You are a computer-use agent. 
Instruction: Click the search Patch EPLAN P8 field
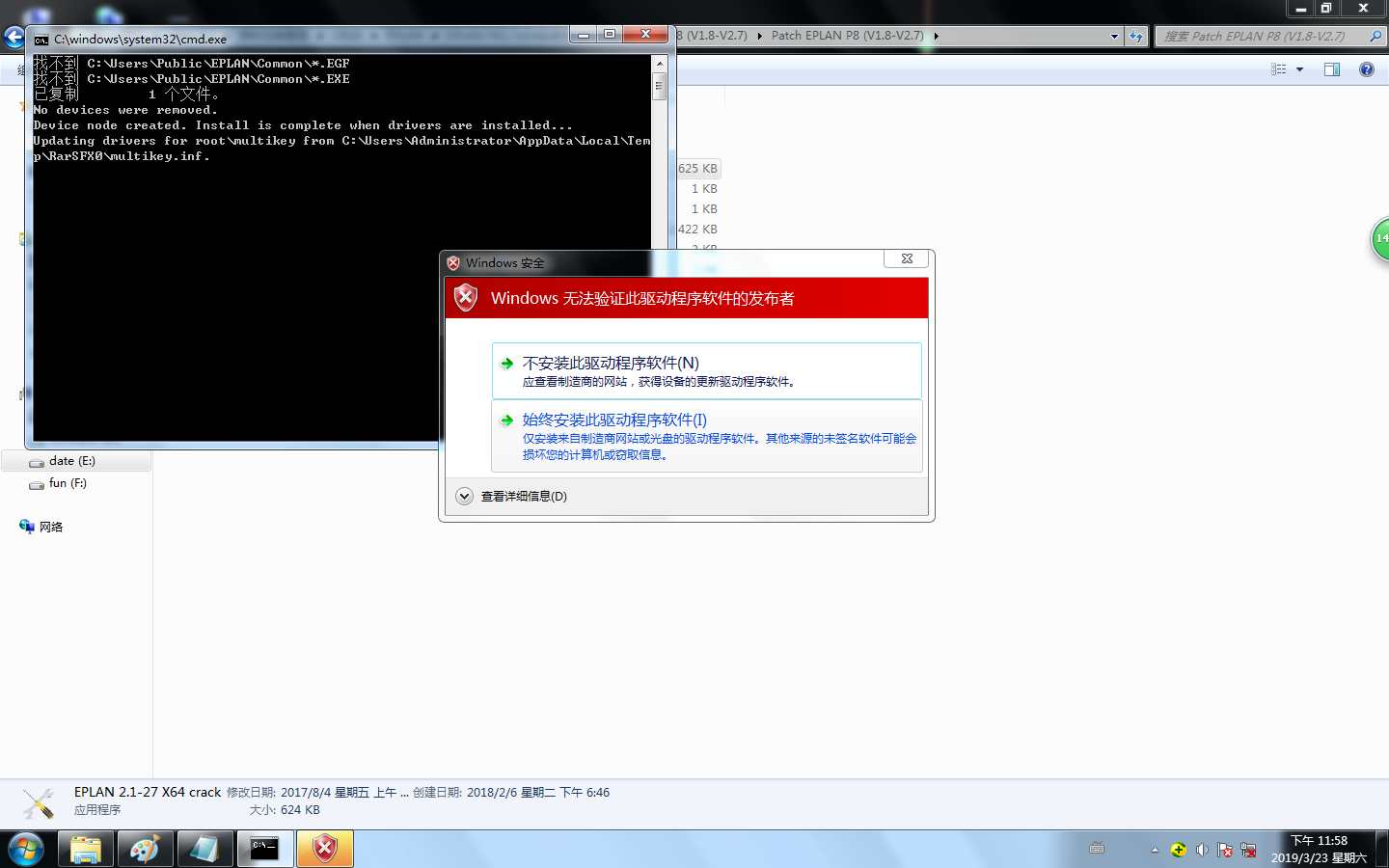pos(1262,37)
